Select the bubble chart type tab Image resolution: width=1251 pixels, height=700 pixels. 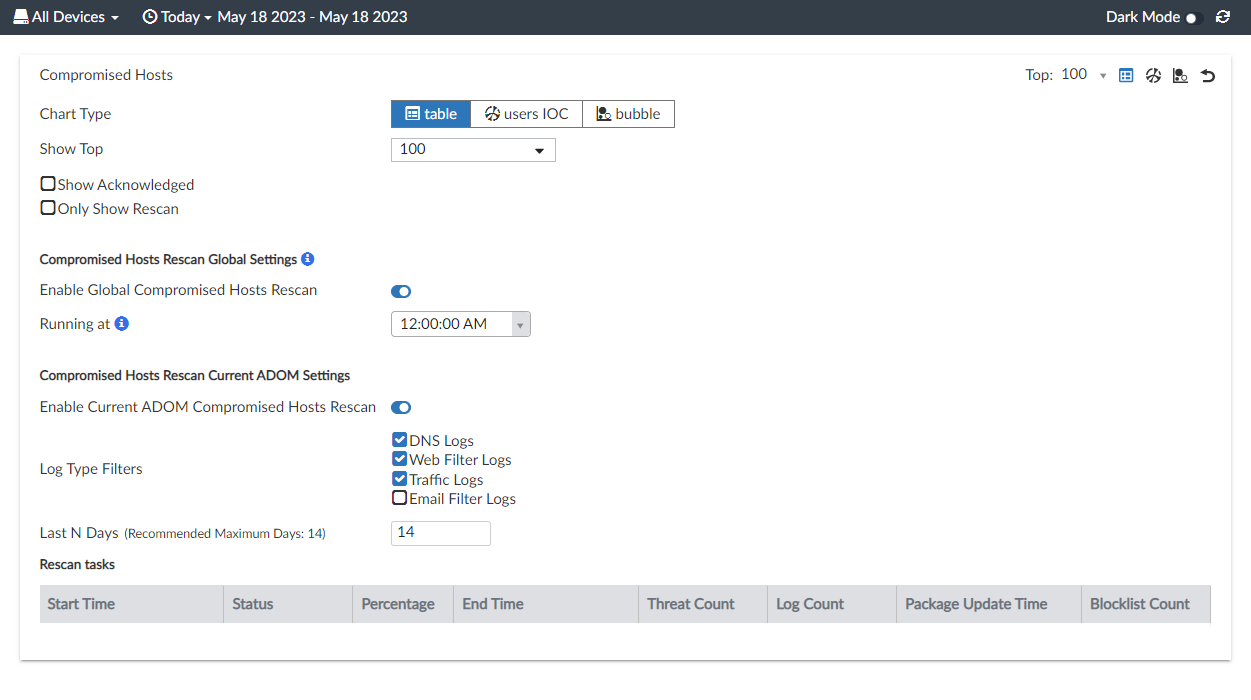point(628,113)
